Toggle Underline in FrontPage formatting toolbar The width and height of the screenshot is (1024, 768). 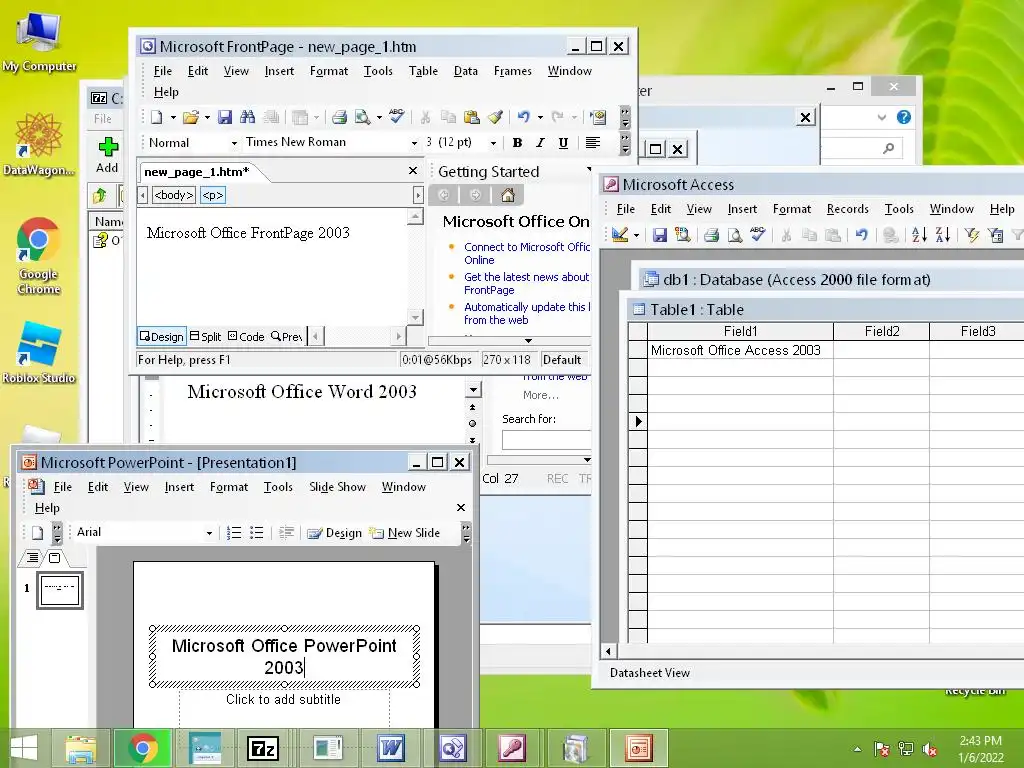(x=563, y=142)
